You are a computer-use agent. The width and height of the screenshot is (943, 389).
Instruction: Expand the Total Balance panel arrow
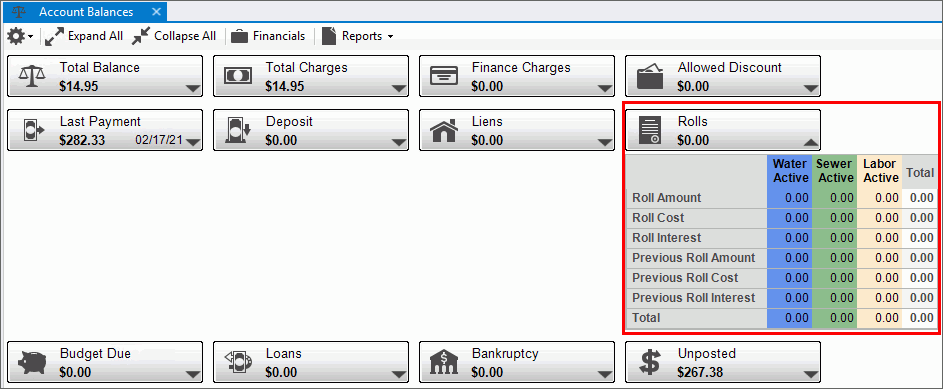[x=192, y=89]
